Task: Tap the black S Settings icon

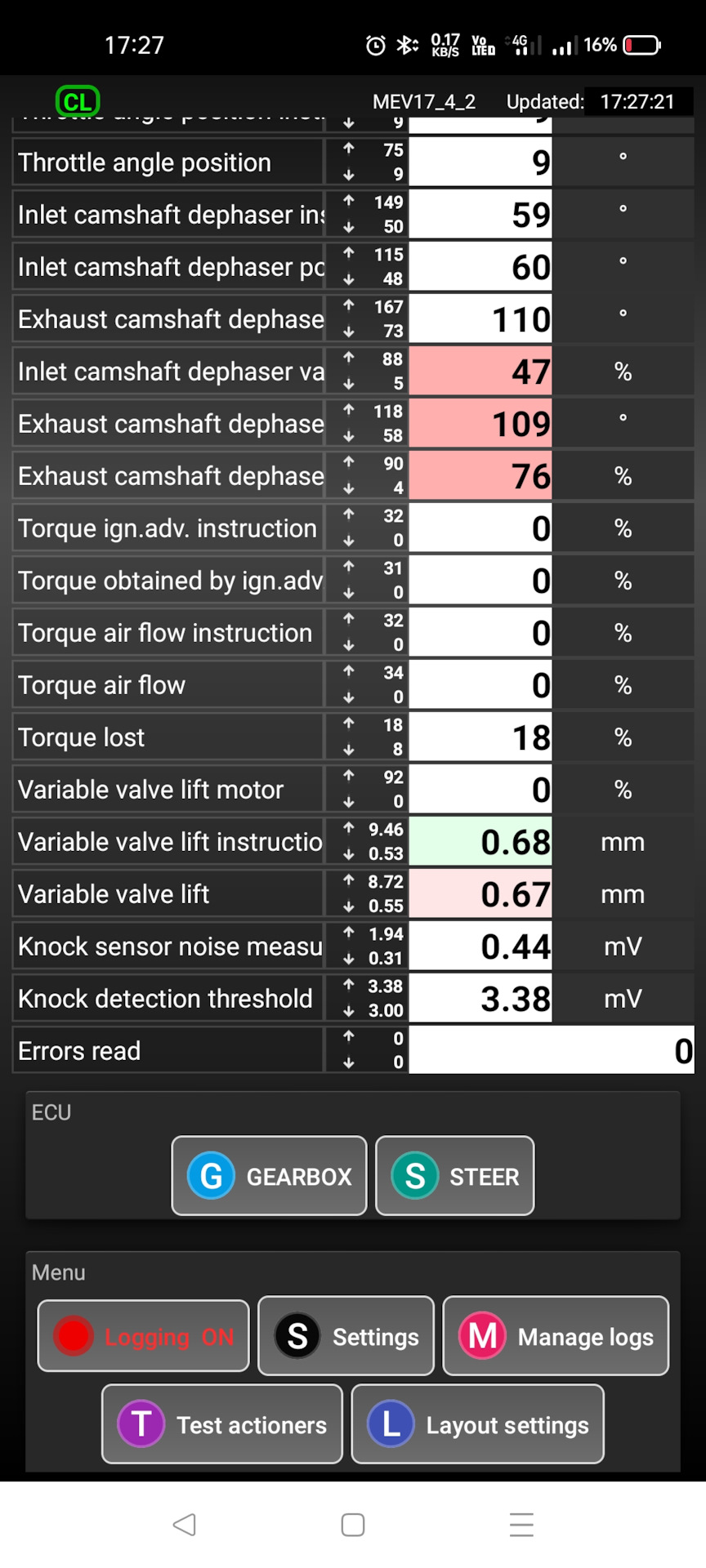Action: coord(297,1336)
